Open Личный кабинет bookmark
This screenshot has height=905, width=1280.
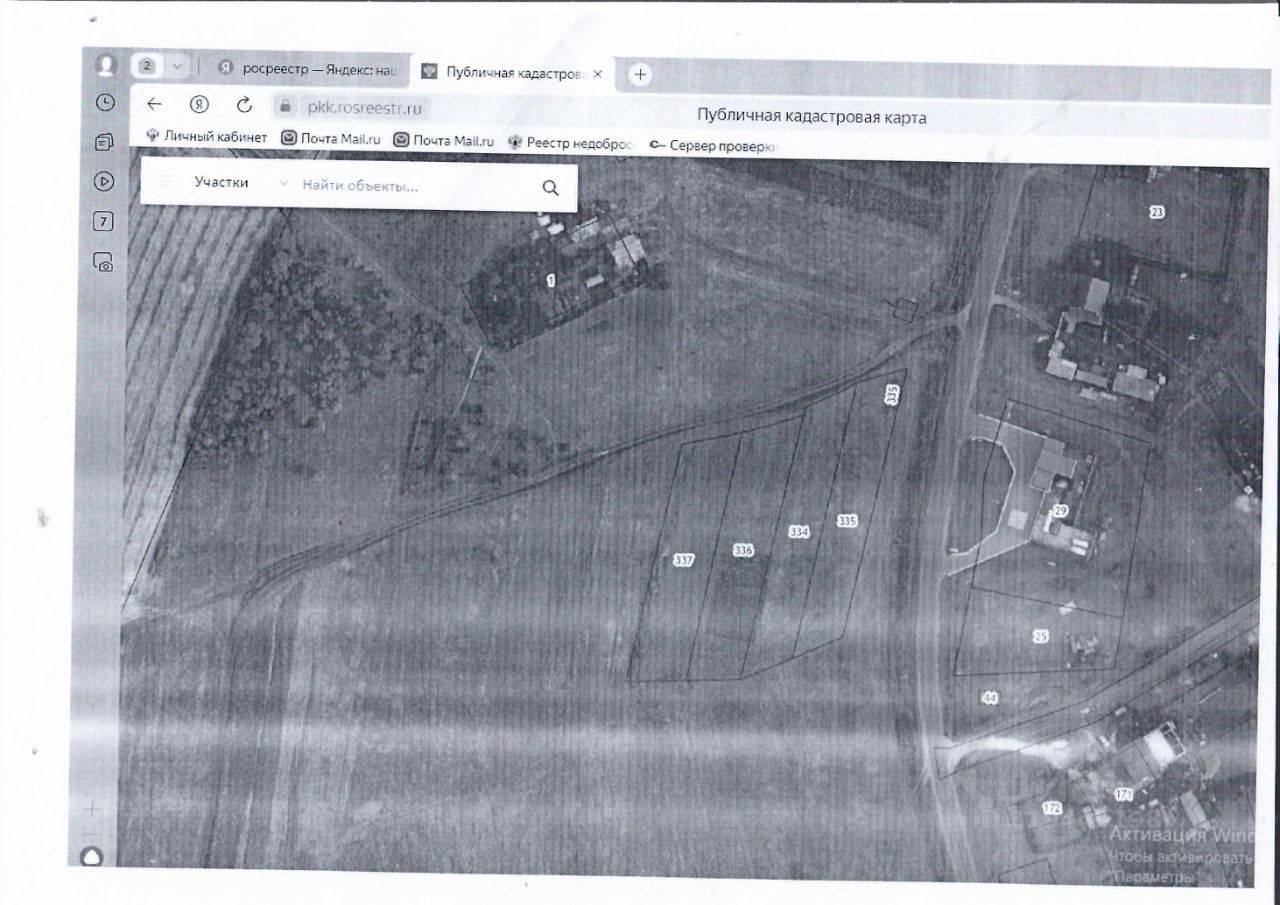tap(207, 137)
